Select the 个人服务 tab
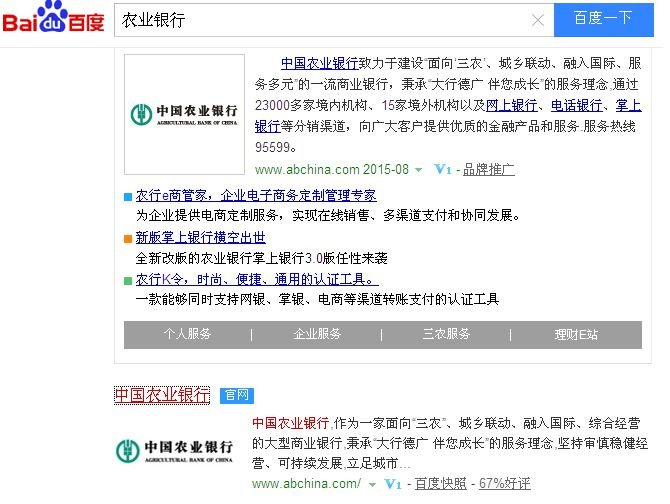This screenshot has width=670, height=504. coord(187,334)
